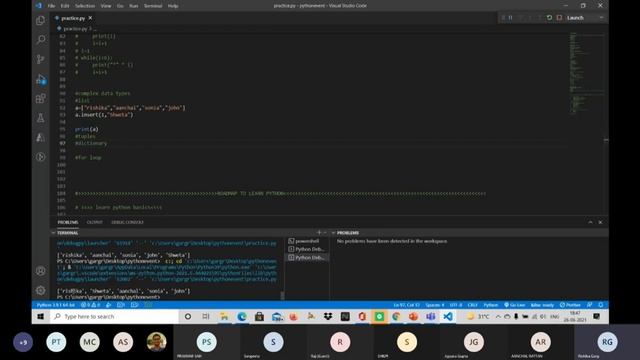
Task: Change UTF-8 file encoding
Action: pyautogui.click(x=456, y=305)
